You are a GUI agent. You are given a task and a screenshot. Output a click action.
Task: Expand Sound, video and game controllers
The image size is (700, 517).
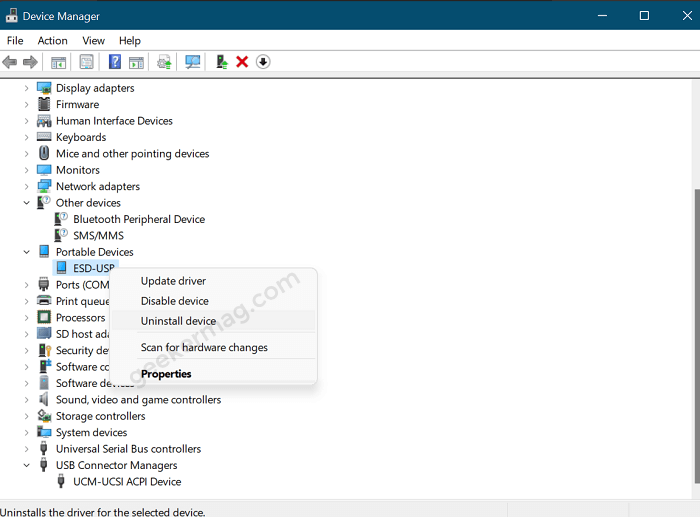[x=26, y=400]
